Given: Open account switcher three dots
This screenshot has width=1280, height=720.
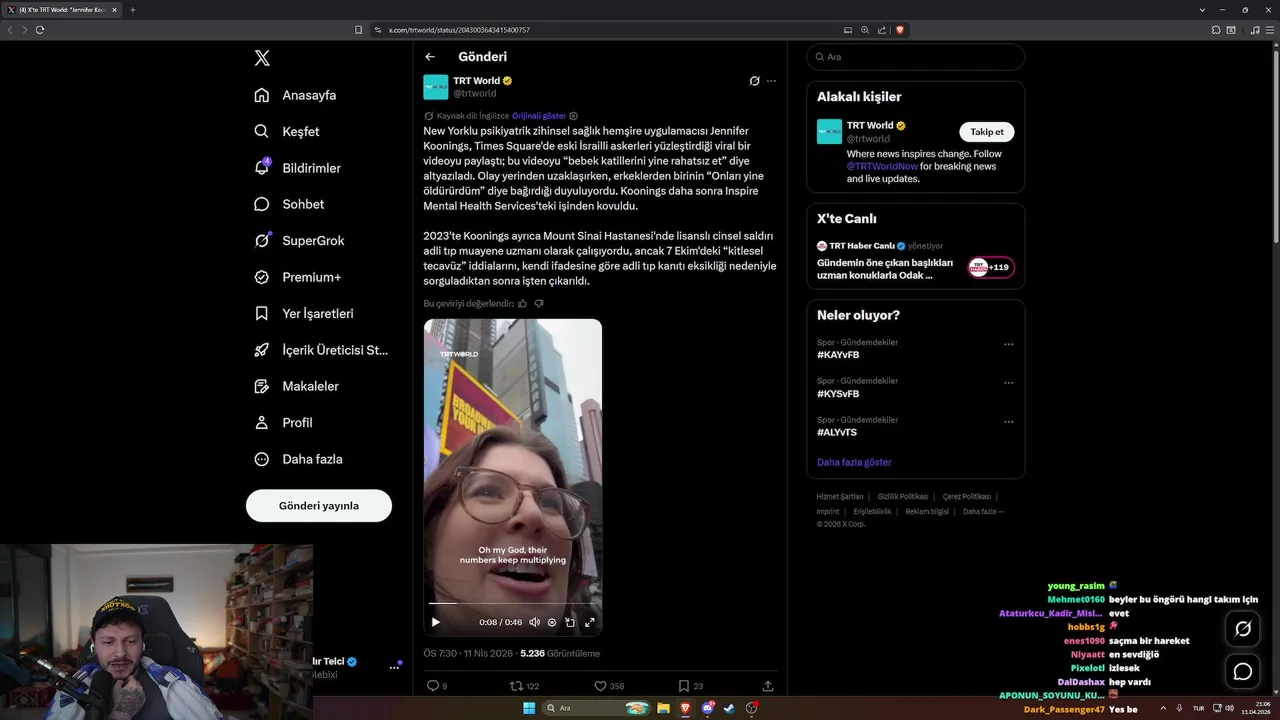Looking at the screenshot, I should [394, 667].
